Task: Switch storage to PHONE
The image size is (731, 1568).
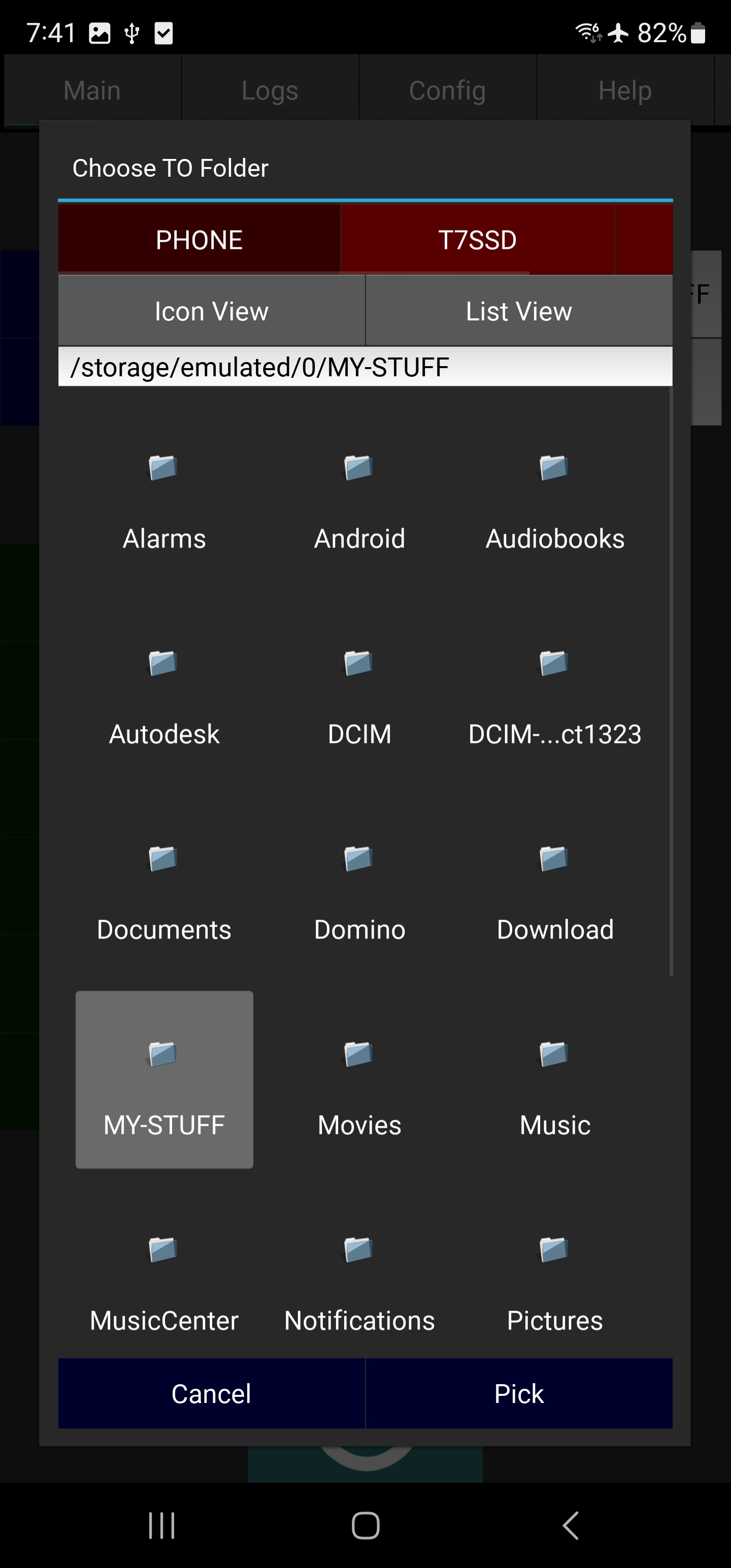Action: coord(199,239)
